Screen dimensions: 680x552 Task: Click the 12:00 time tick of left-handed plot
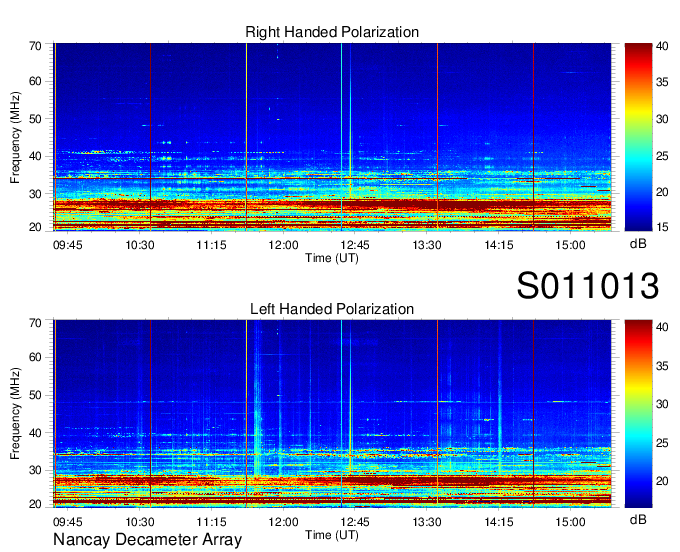tap(283, 522)
